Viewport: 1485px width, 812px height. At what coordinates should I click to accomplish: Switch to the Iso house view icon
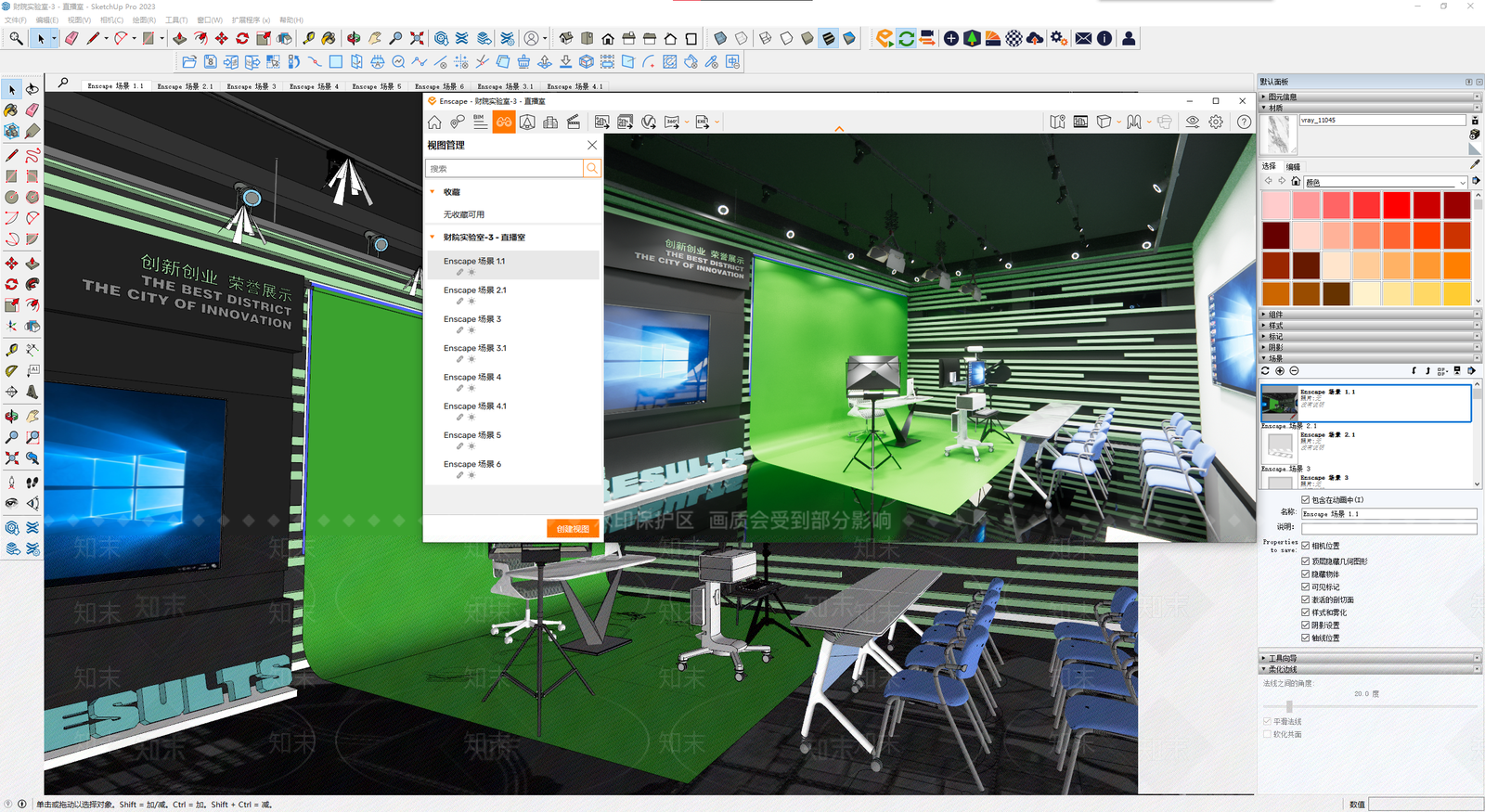[x=566, y=38]
